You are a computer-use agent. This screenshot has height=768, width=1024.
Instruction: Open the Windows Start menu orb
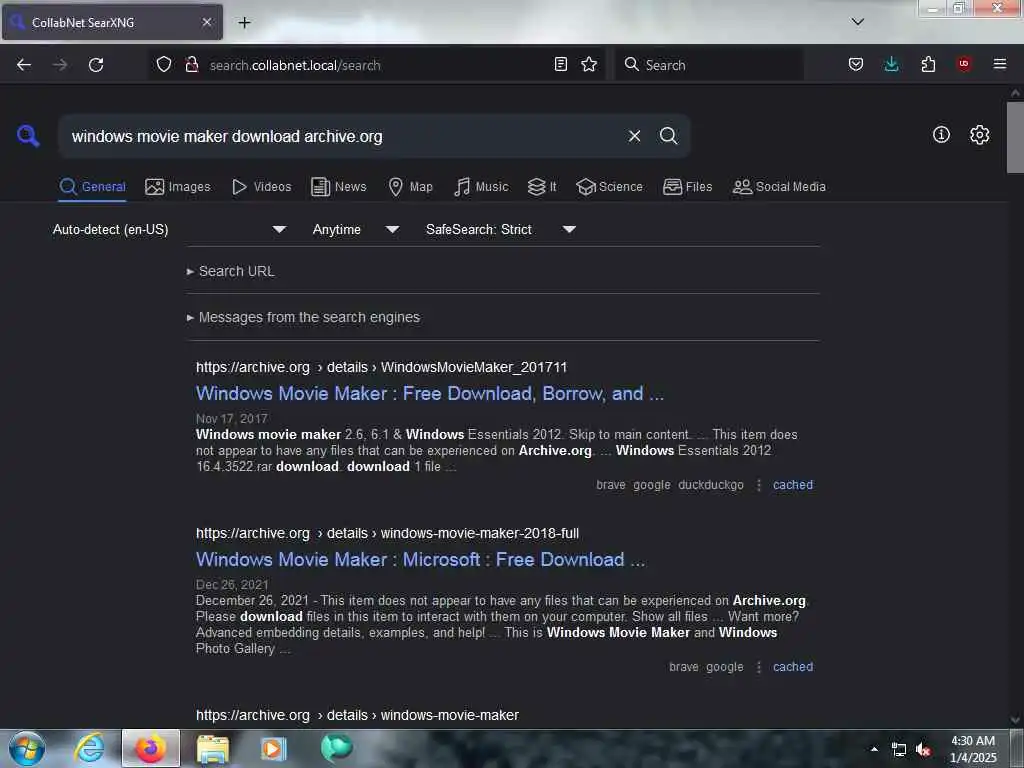click(x=27, y=748)
